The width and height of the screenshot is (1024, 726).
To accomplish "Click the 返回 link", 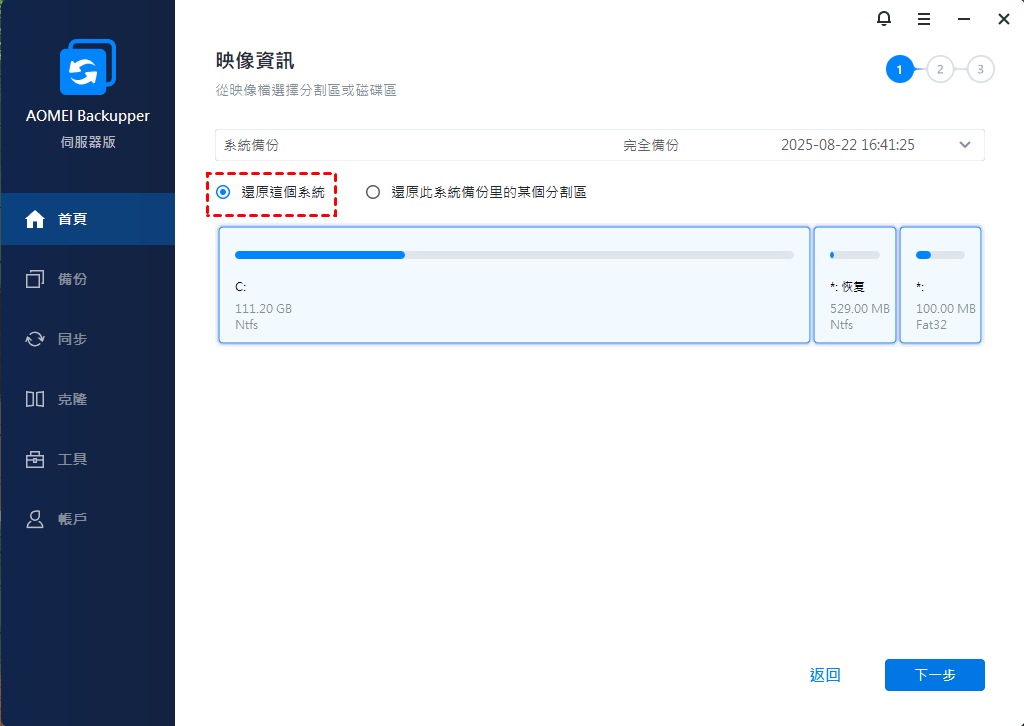I will [825, 674].
